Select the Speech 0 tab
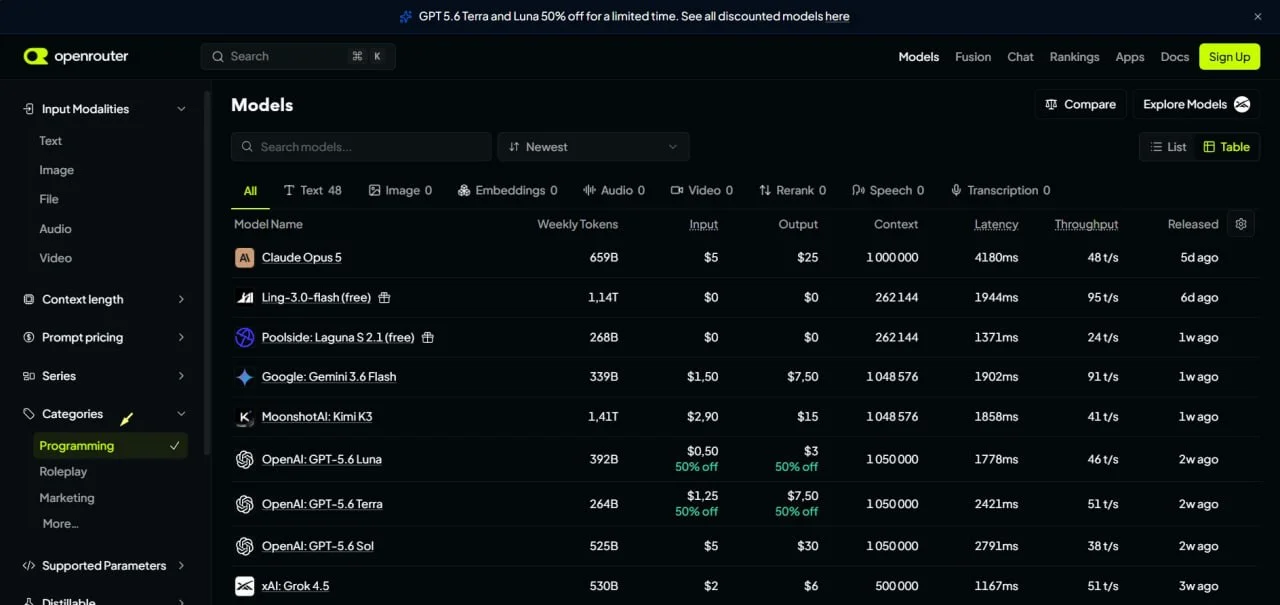The image size is (1280, 605). (x=888, y=191)
